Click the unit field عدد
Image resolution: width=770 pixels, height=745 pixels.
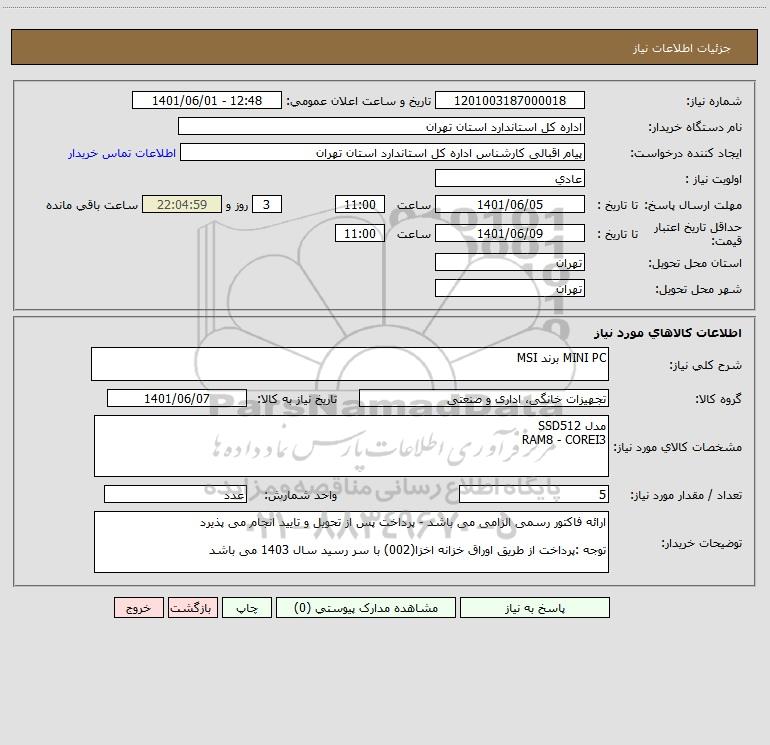pyautogui.click(x=175, y=495)
